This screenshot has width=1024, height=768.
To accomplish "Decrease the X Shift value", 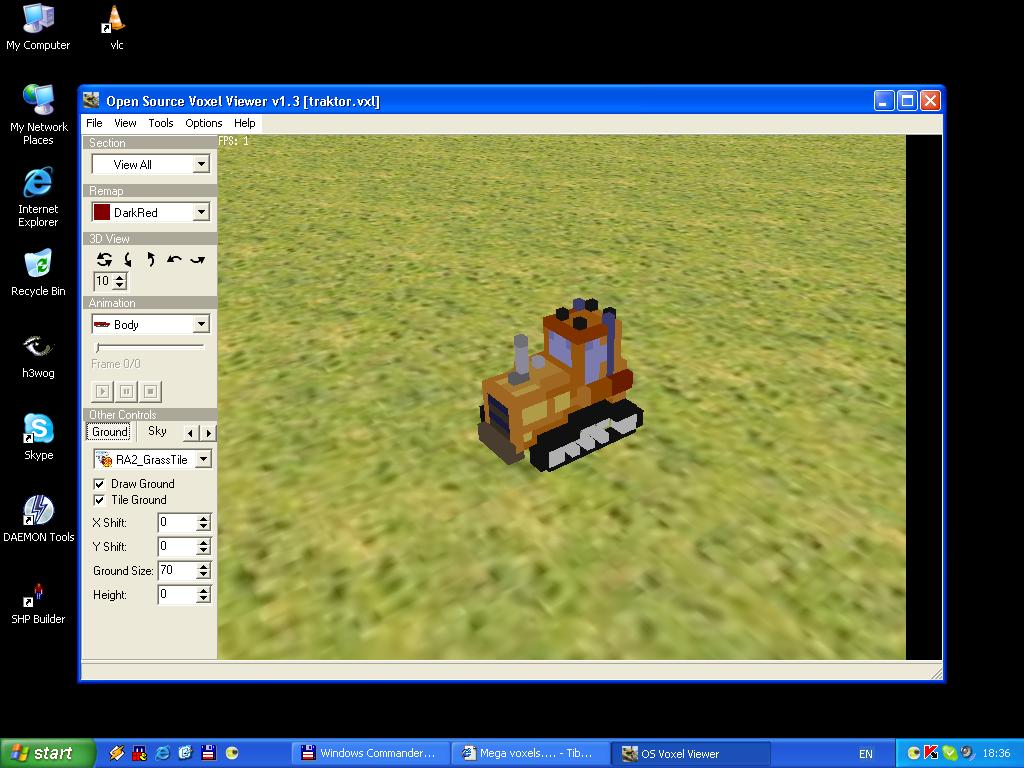I will pos(203,526).
